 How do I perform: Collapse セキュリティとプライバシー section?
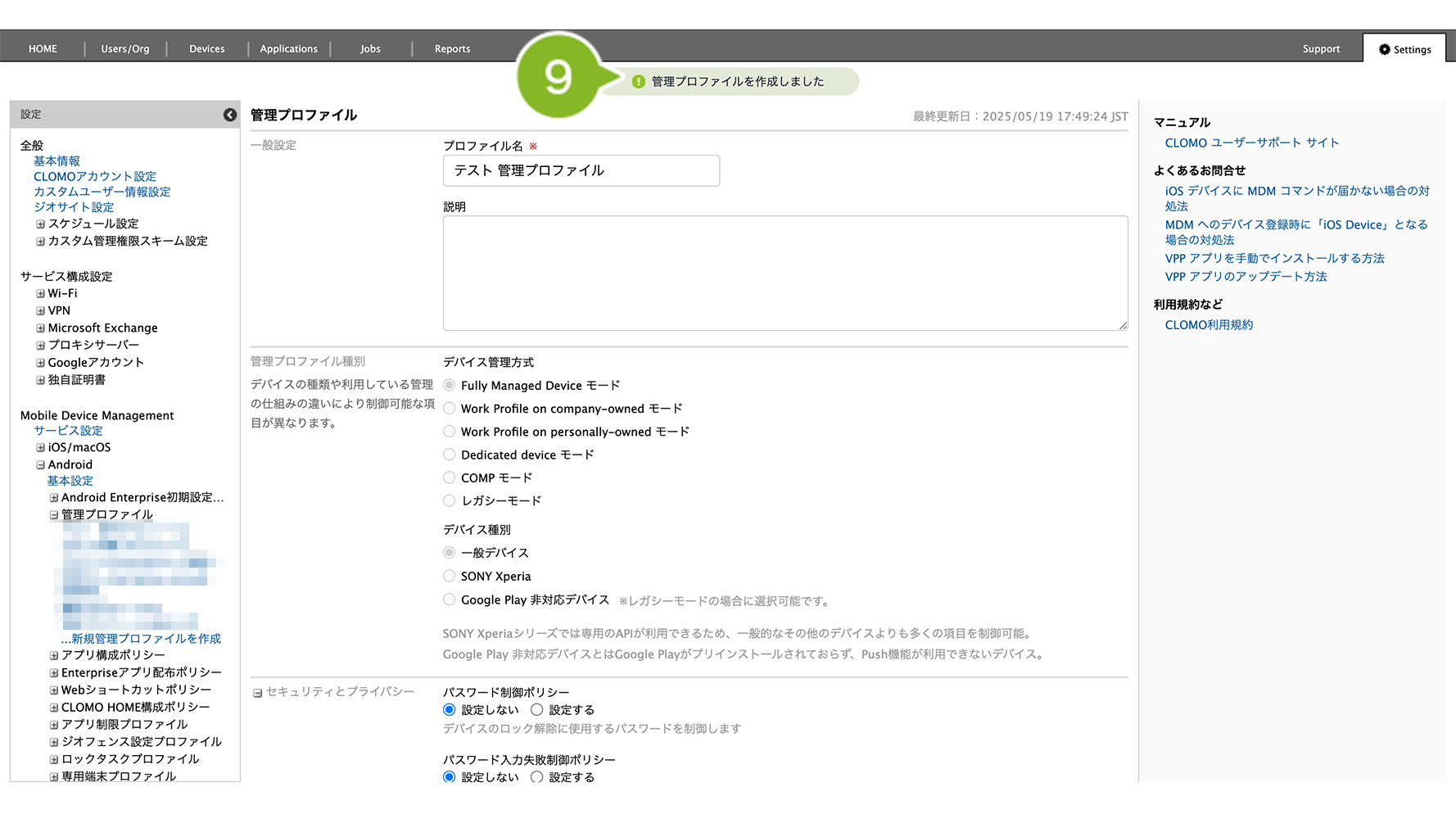tap(257, 693)
